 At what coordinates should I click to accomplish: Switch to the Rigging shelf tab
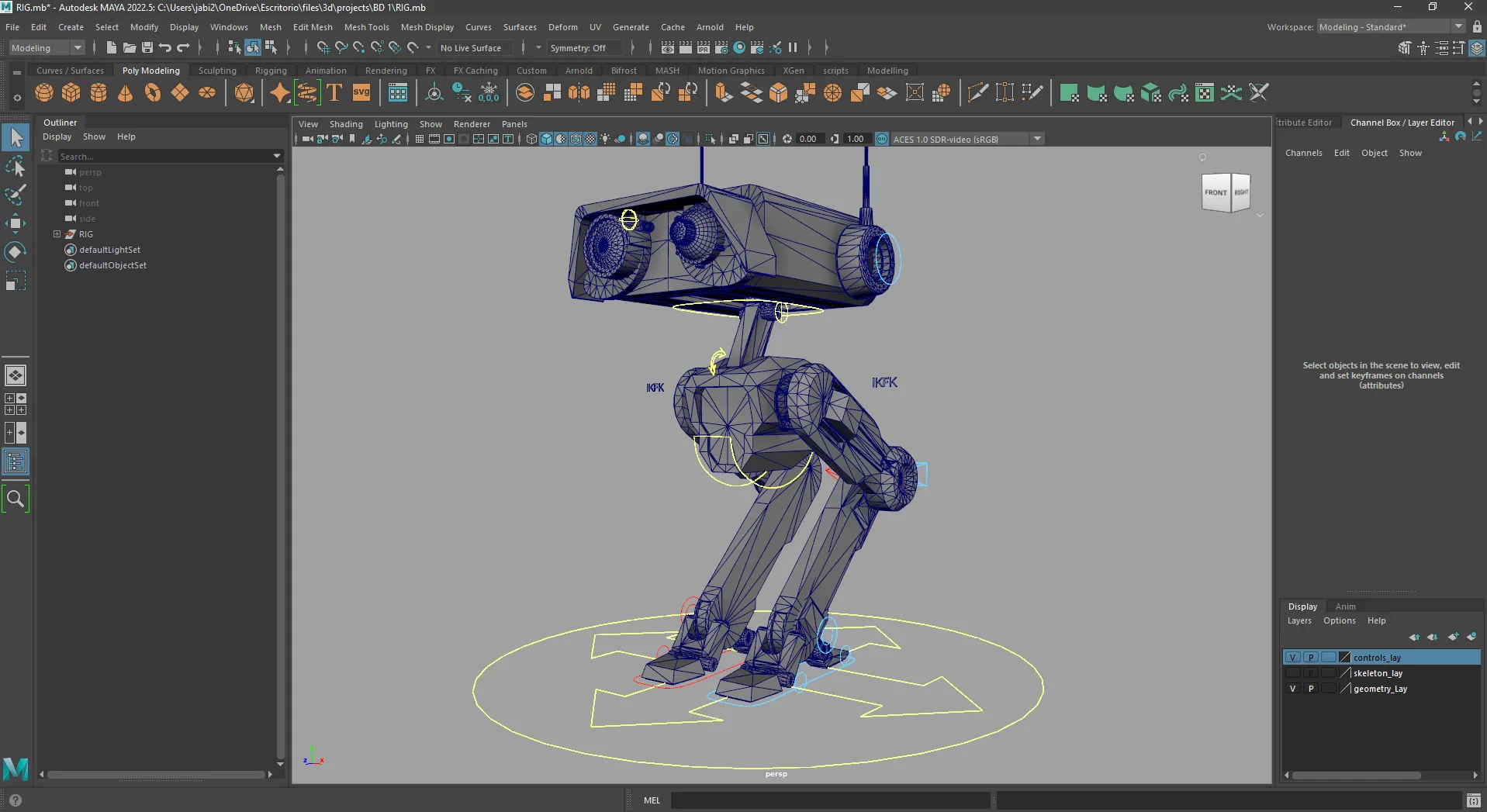point(270,71)
